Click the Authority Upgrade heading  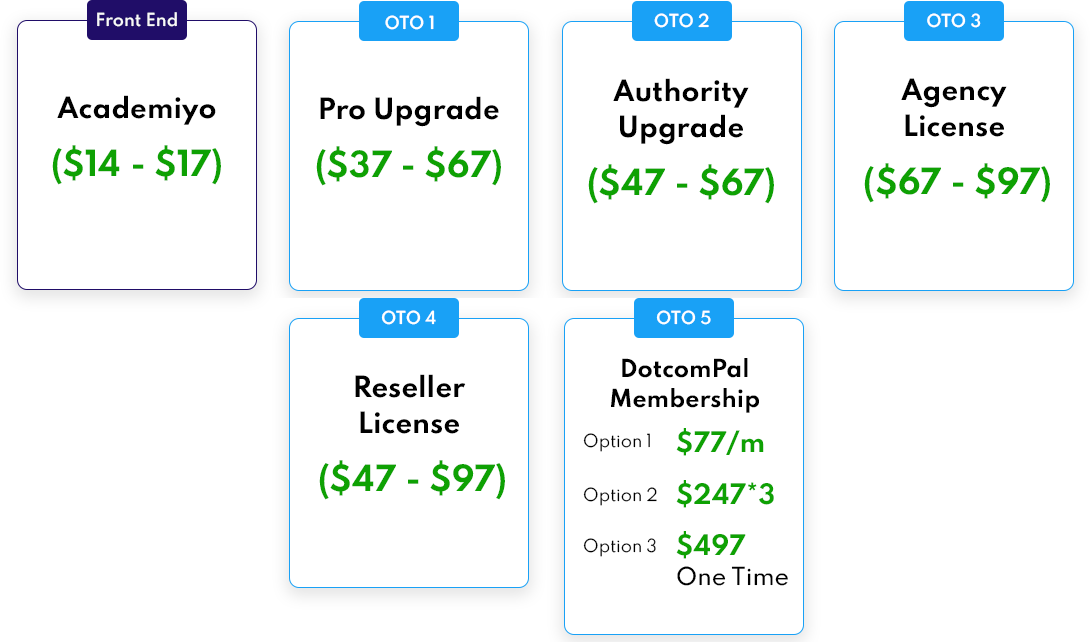click(x=681, y=109)
